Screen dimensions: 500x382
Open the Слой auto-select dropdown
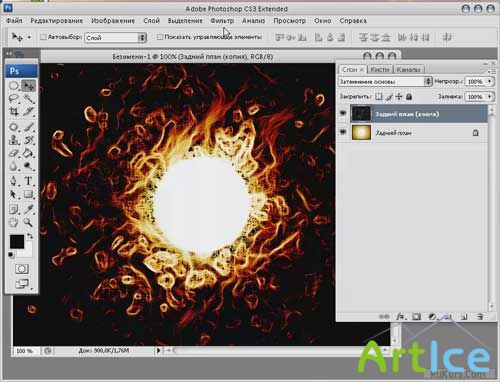click(116, 37)
